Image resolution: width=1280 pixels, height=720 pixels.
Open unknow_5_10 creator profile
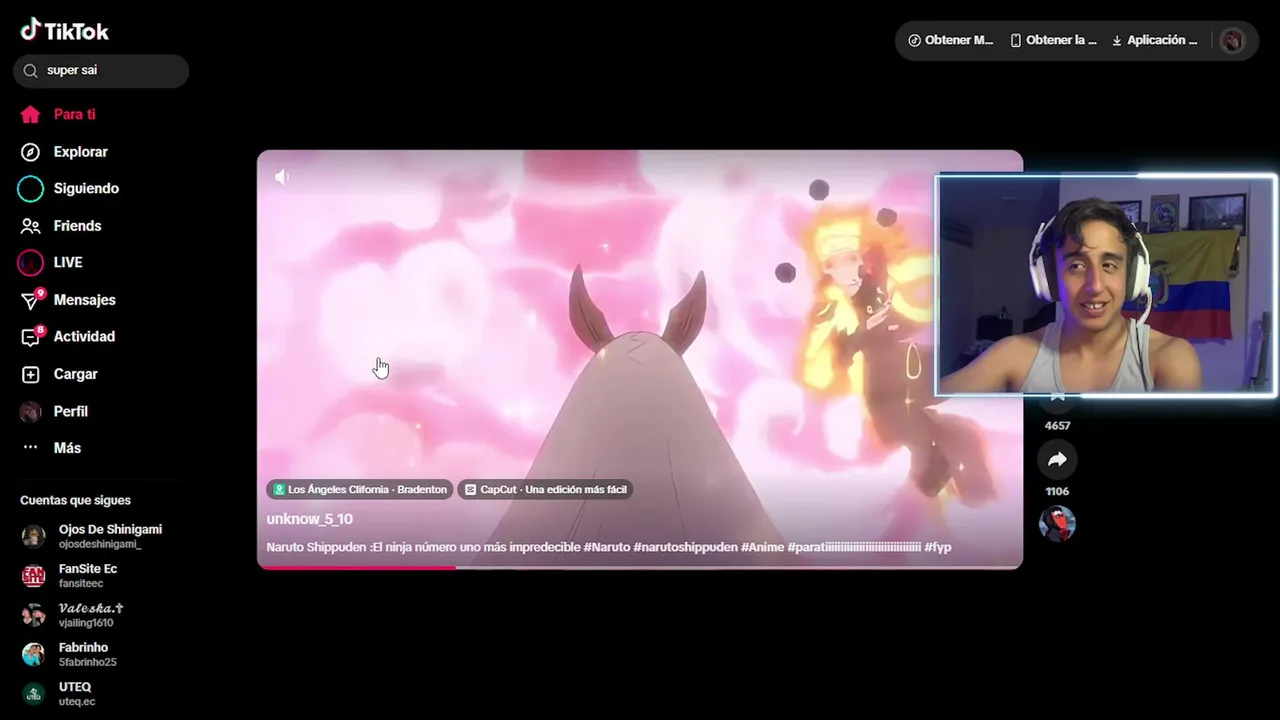[x=309, y=519]
